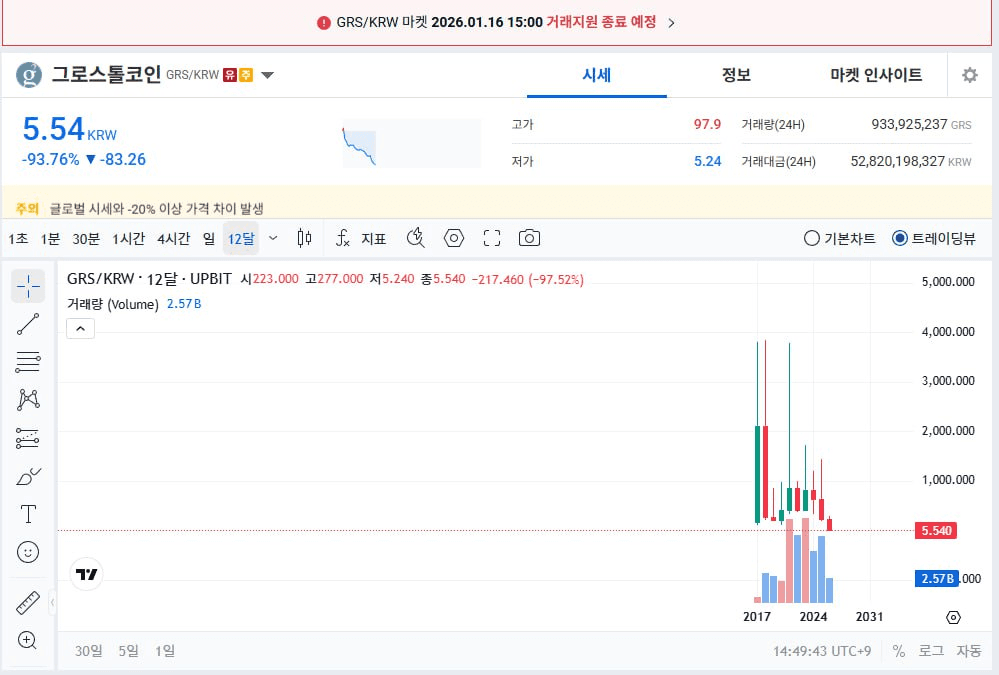Select the crosshair cursor tool
The width and height of the screenshot is (999, 675).
pyautogui.click(x=28, y=286)
